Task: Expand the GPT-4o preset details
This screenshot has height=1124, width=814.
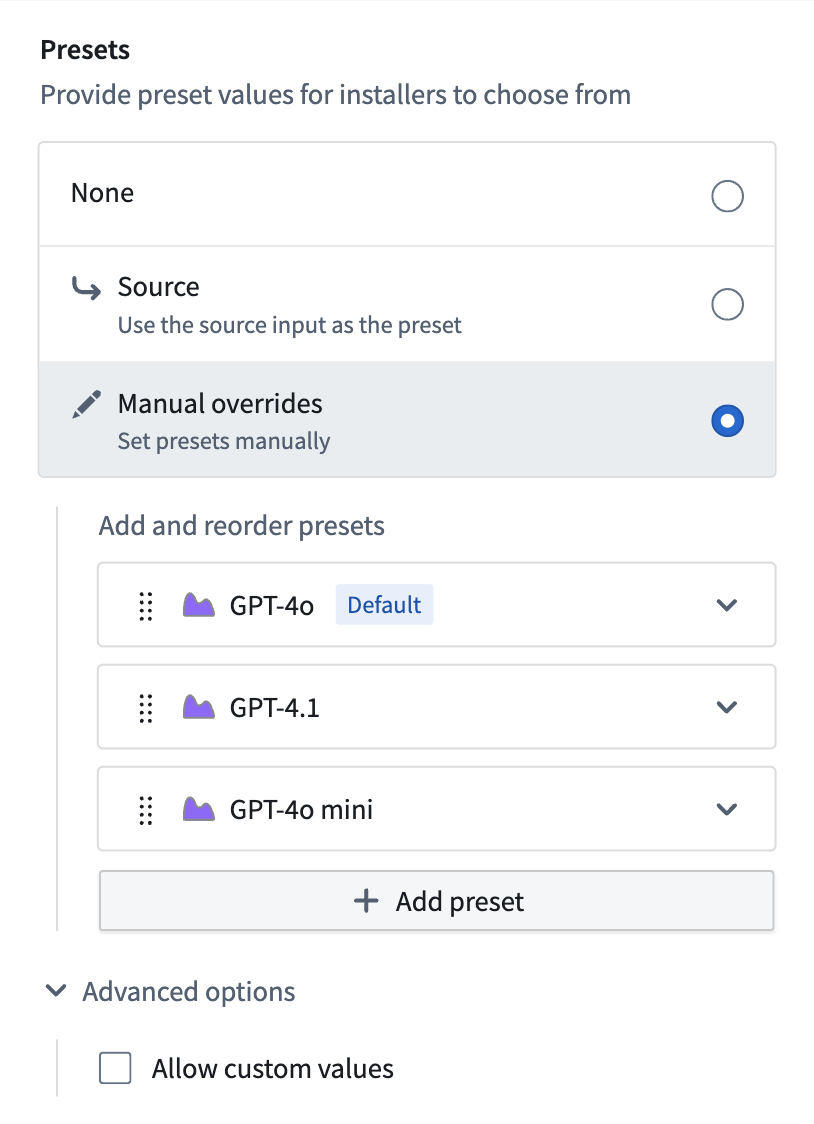Action: pyautogui.click(x=727, y=605)
